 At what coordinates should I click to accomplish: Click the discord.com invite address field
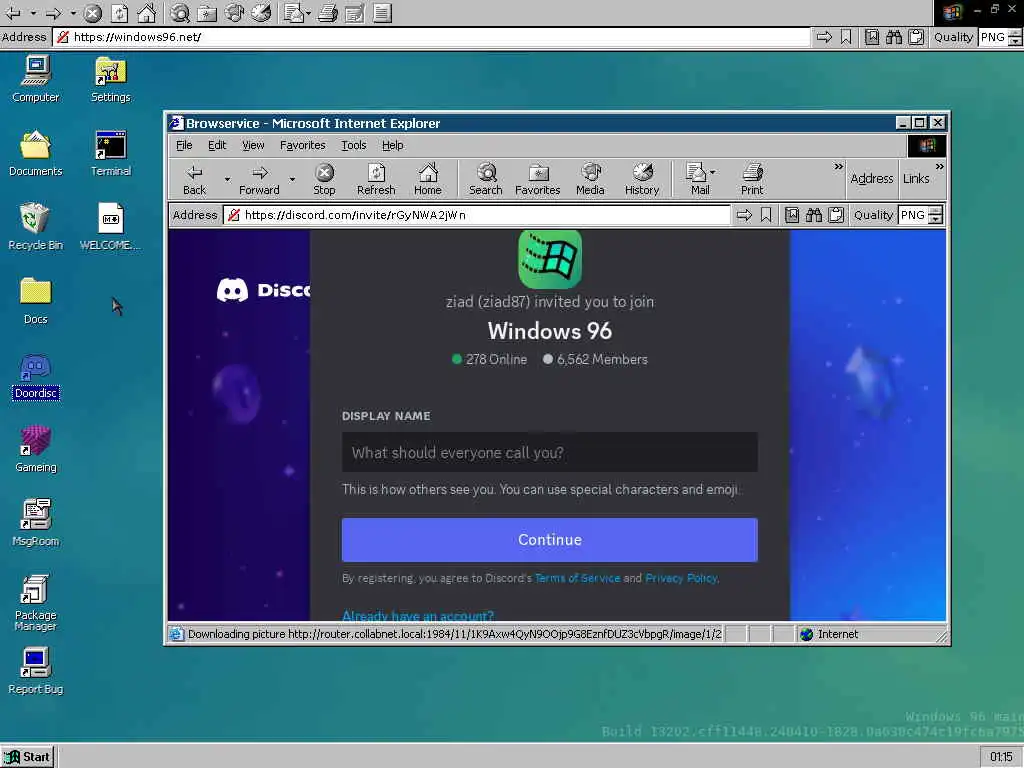477,215
